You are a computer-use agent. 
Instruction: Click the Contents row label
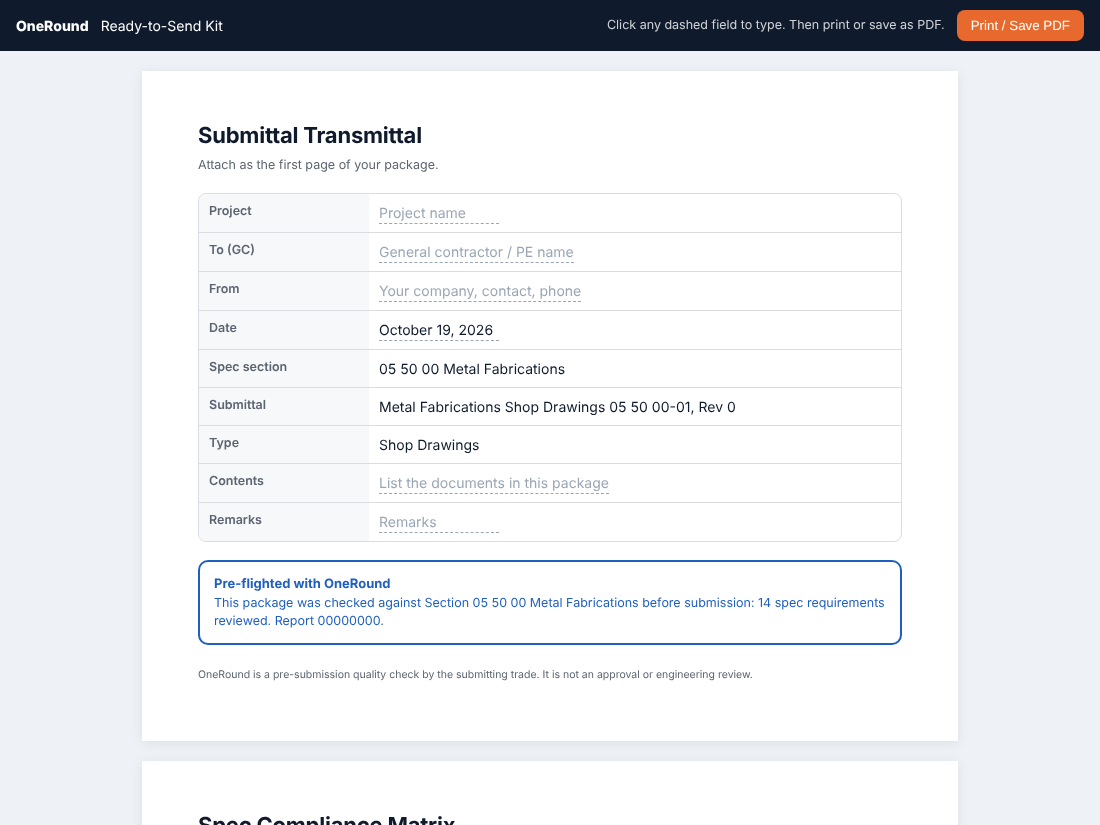(236, 481)
